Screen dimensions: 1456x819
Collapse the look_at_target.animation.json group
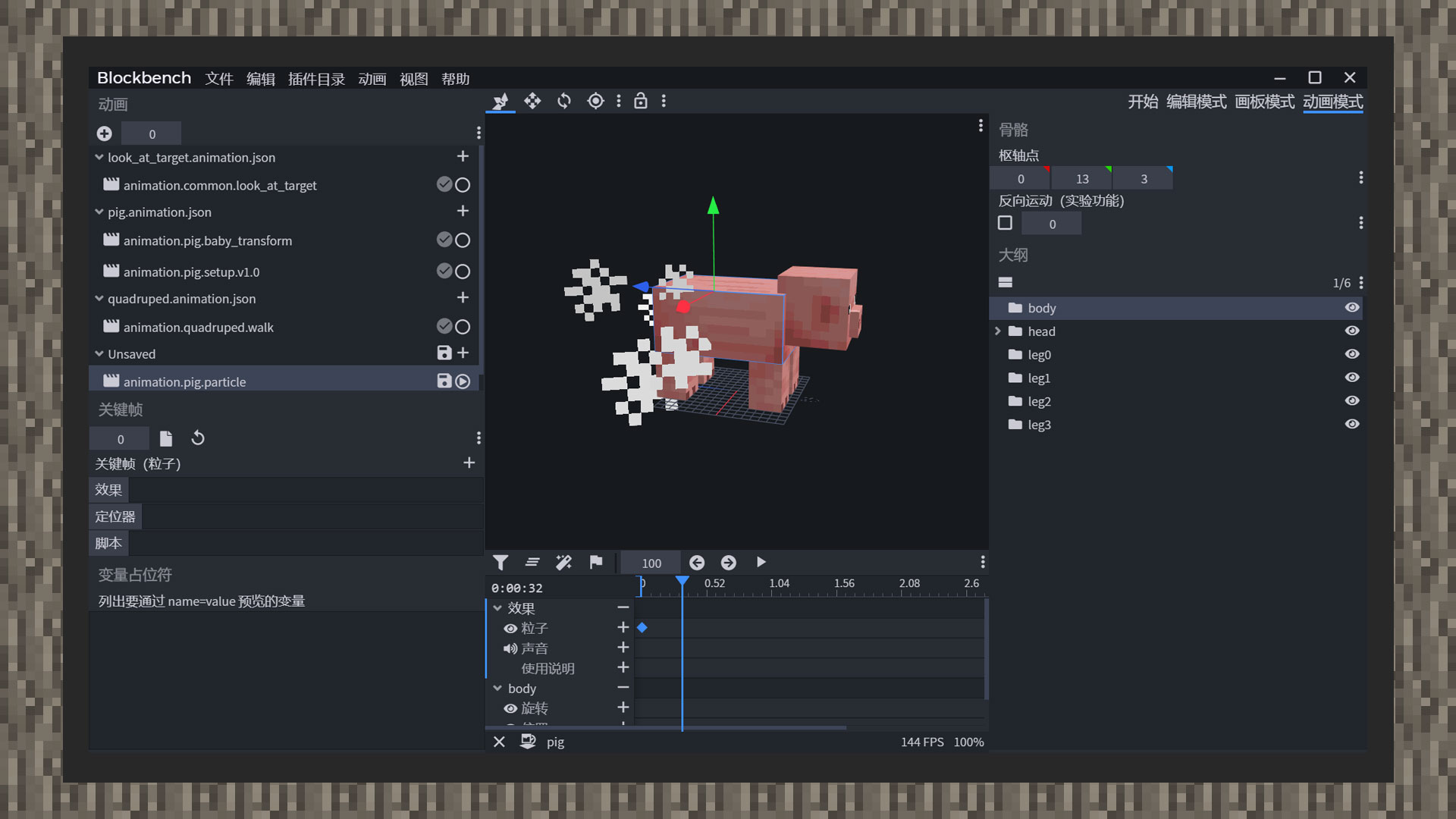[x=99, y=157]
